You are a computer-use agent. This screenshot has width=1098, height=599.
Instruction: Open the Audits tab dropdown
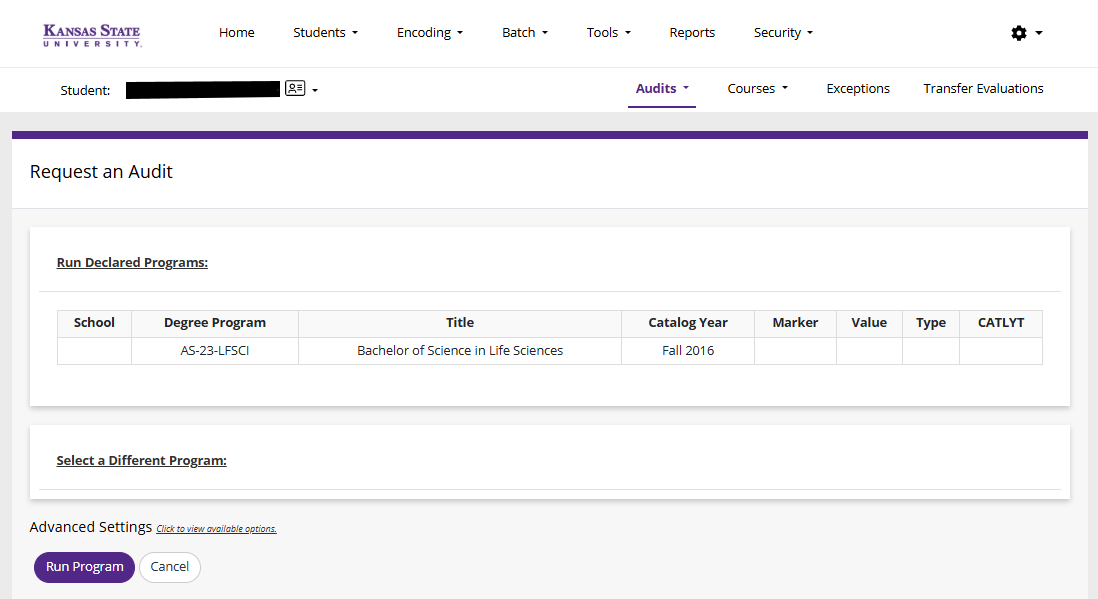tap(662, 89)
